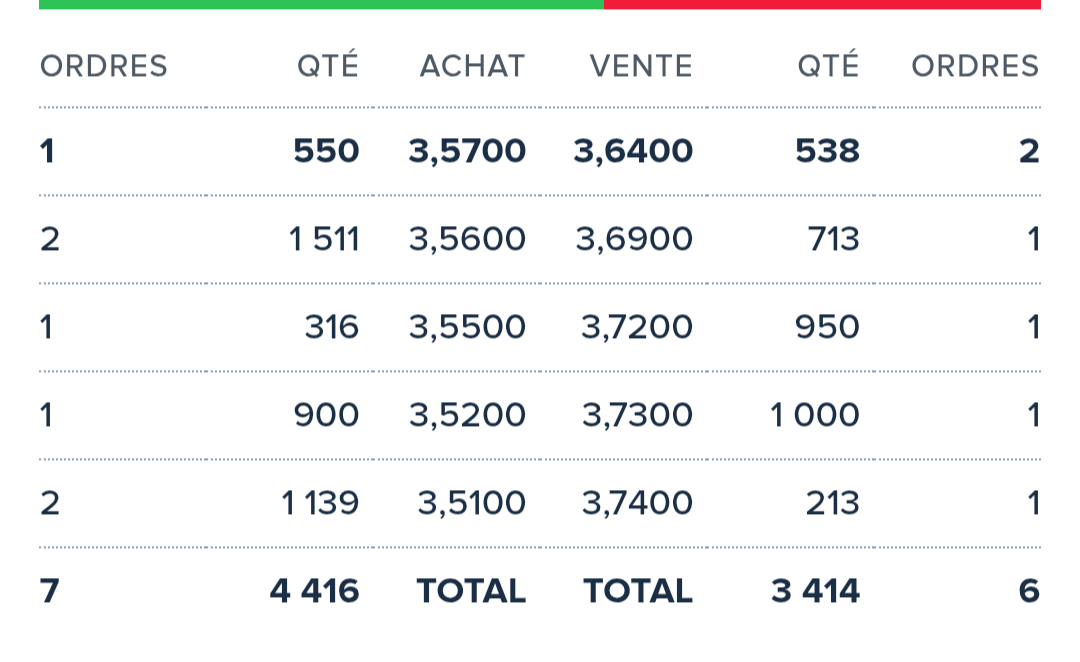Click the ACHAT column header

(x=472, y=67)
